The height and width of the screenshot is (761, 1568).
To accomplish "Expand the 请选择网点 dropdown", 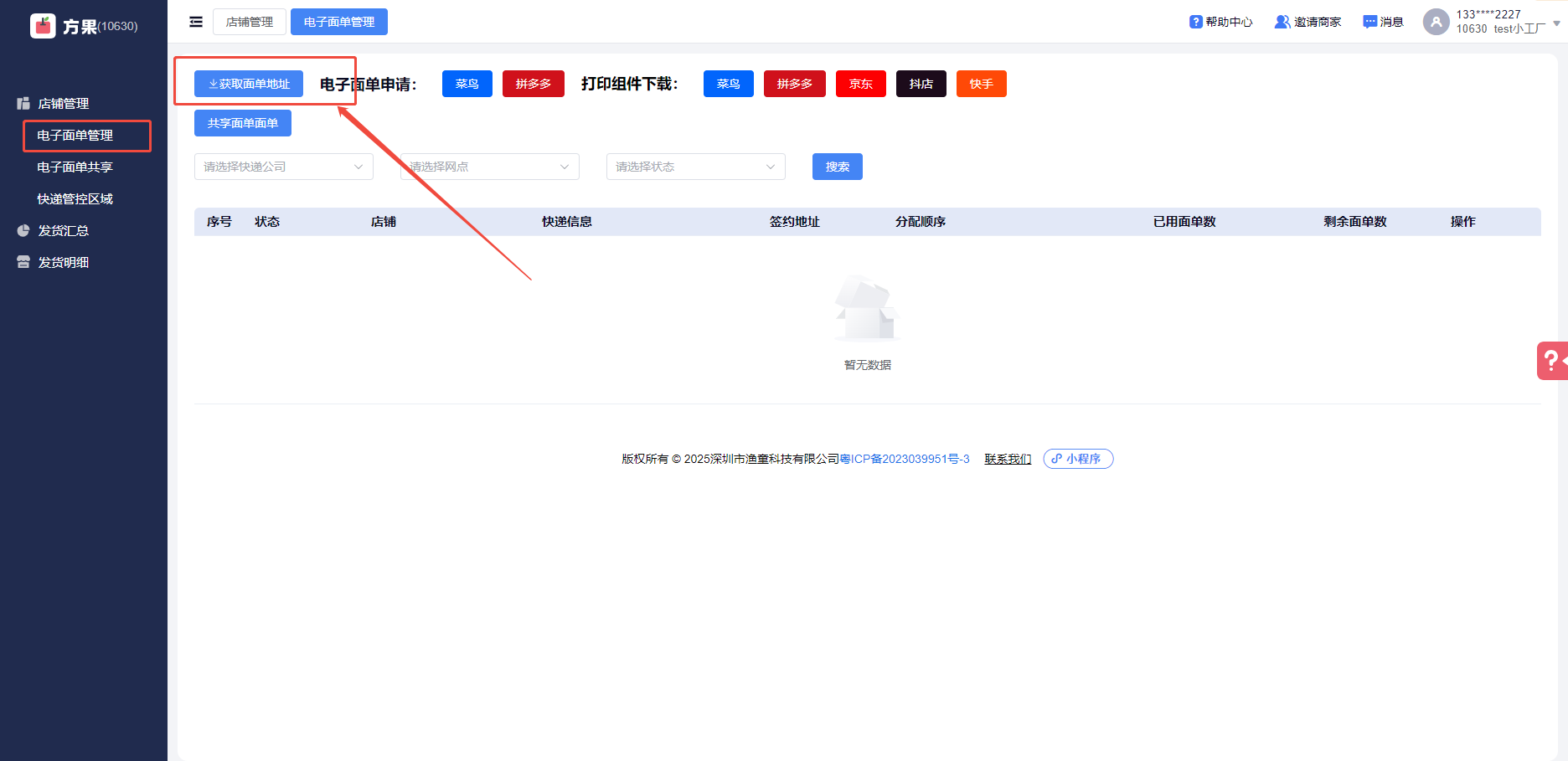I will (x=489, y=167).
